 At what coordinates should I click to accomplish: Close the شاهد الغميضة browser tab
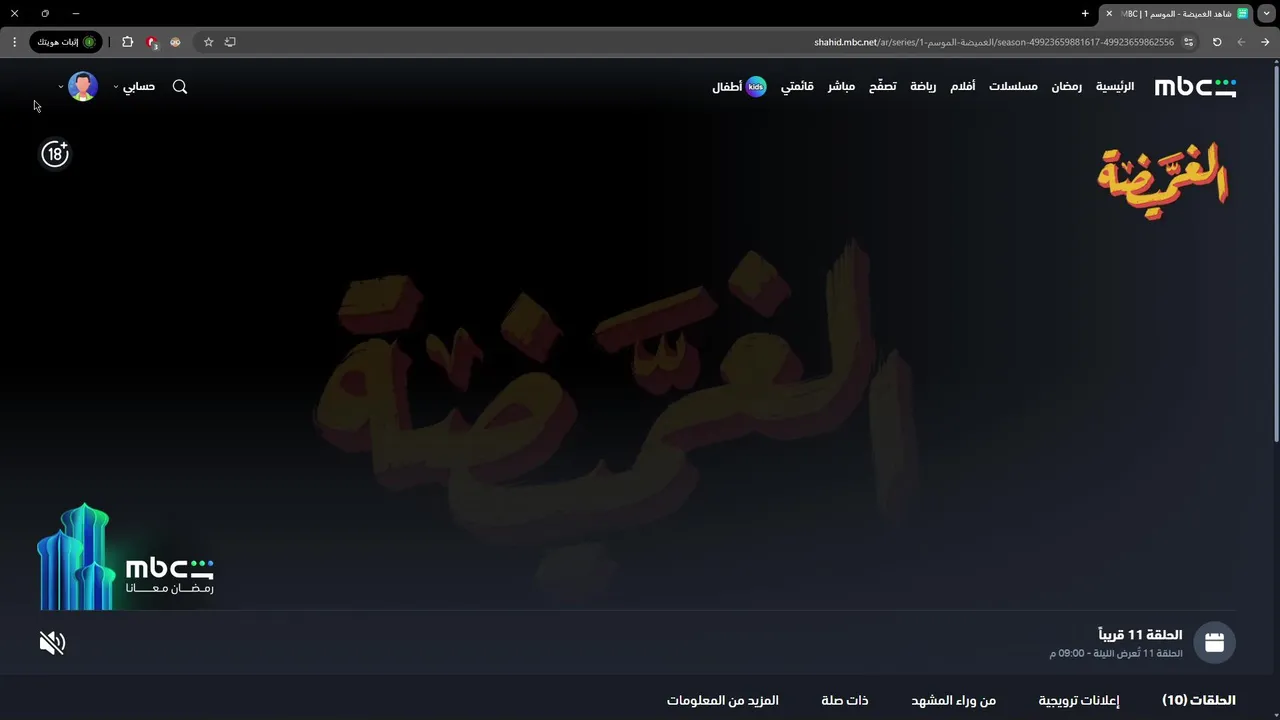(x=1109, y=14)
